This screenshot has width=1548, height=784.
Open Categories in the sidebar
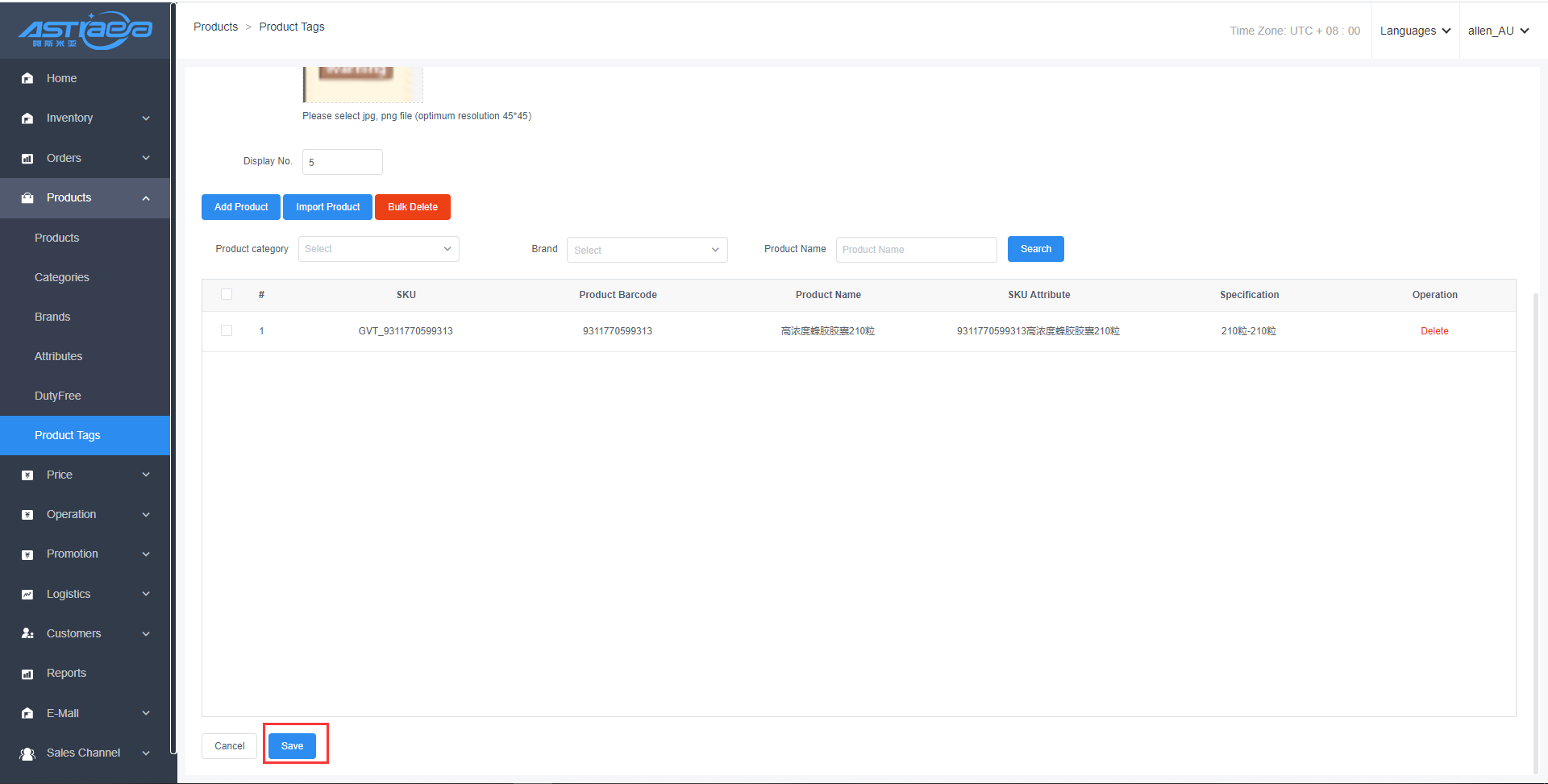click(x=62, y=277)
